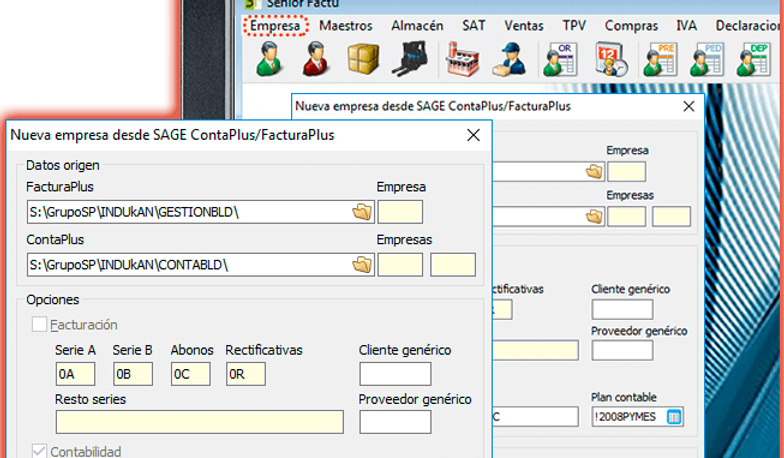Click the Abonos field containing 0C
The image size is (784, 458).
(190, 374)
